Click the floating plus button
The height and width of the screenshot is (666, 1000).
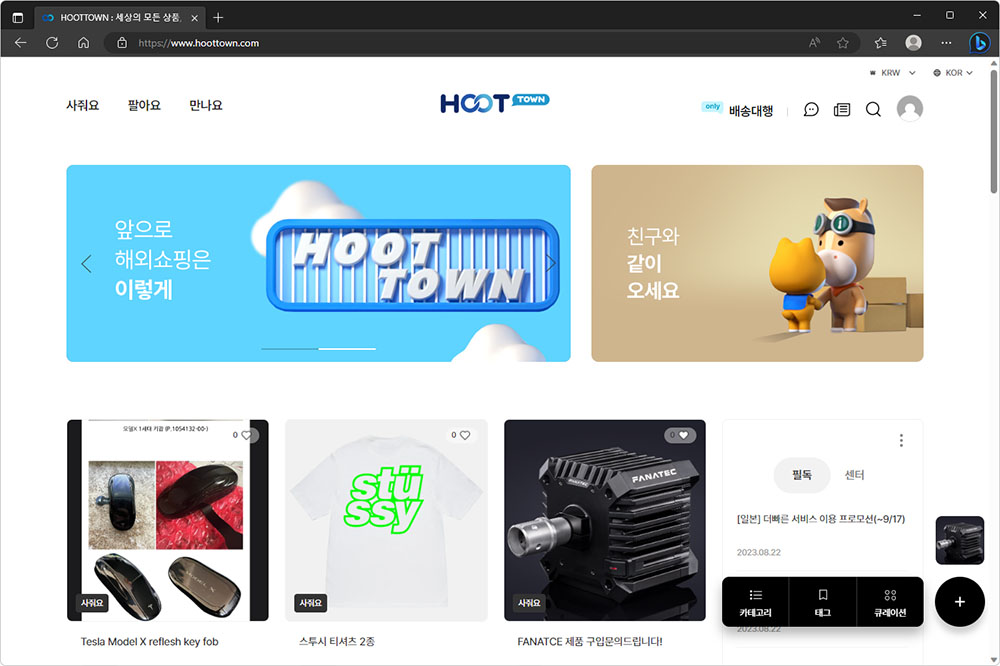point(960,602)
